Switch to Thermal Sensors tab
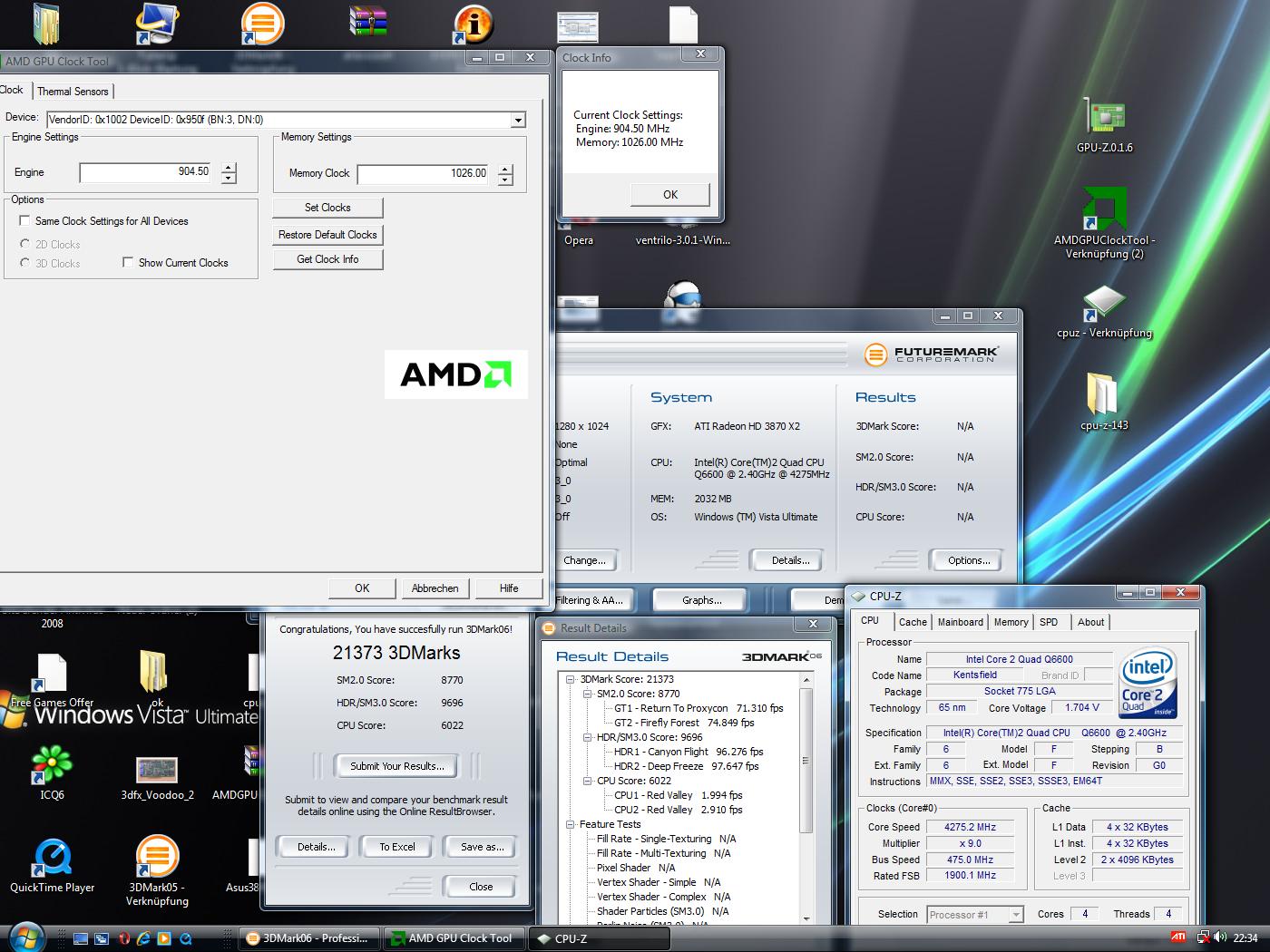 click(73, 92)
